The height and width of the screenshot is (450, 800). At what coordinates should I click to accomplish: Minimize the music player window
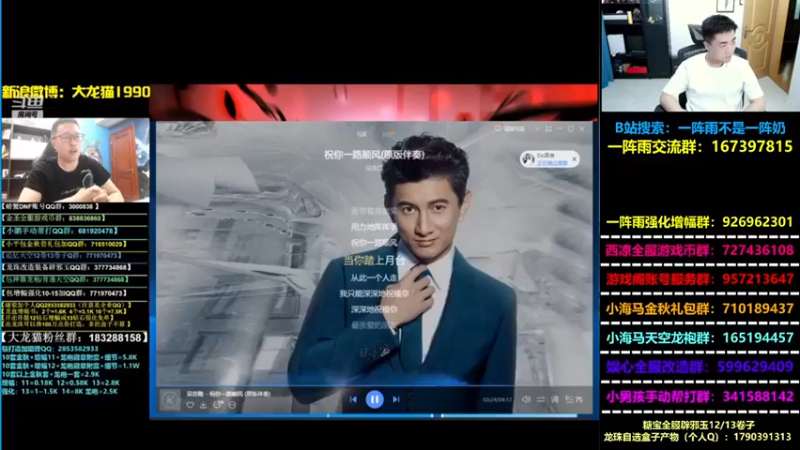pos(560,129)
